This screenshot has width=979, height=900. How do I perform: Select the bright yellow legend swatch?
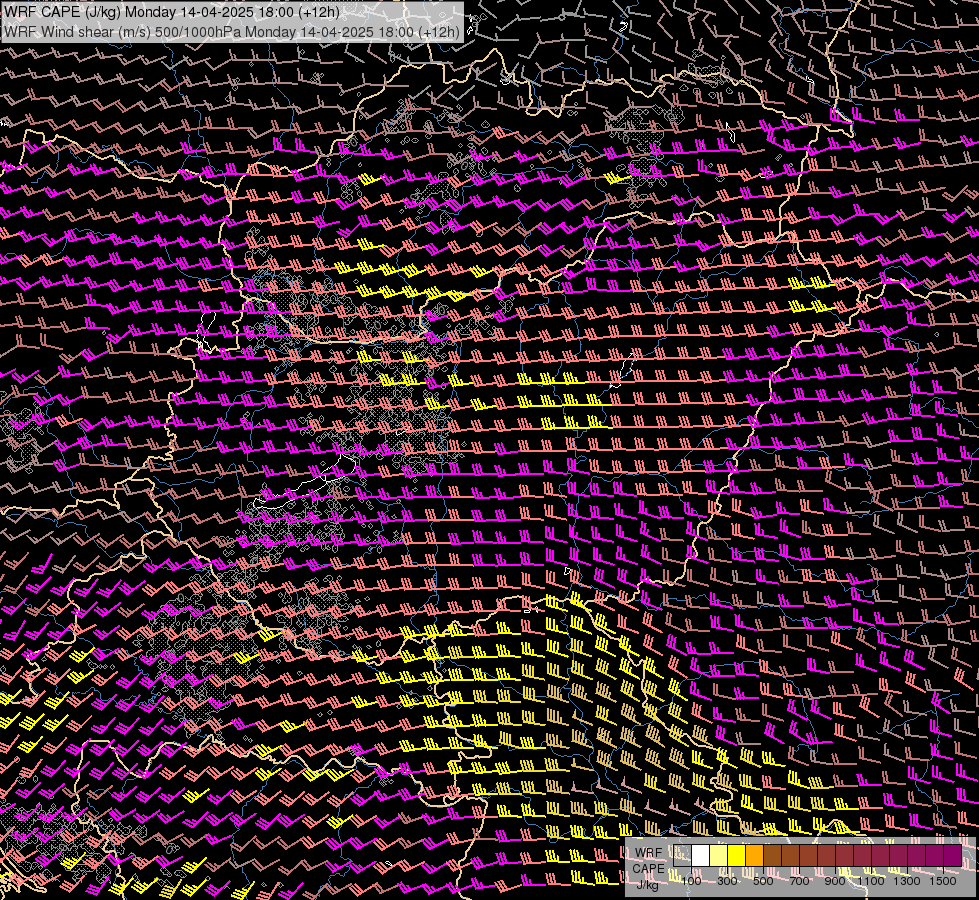click(737, 855)
